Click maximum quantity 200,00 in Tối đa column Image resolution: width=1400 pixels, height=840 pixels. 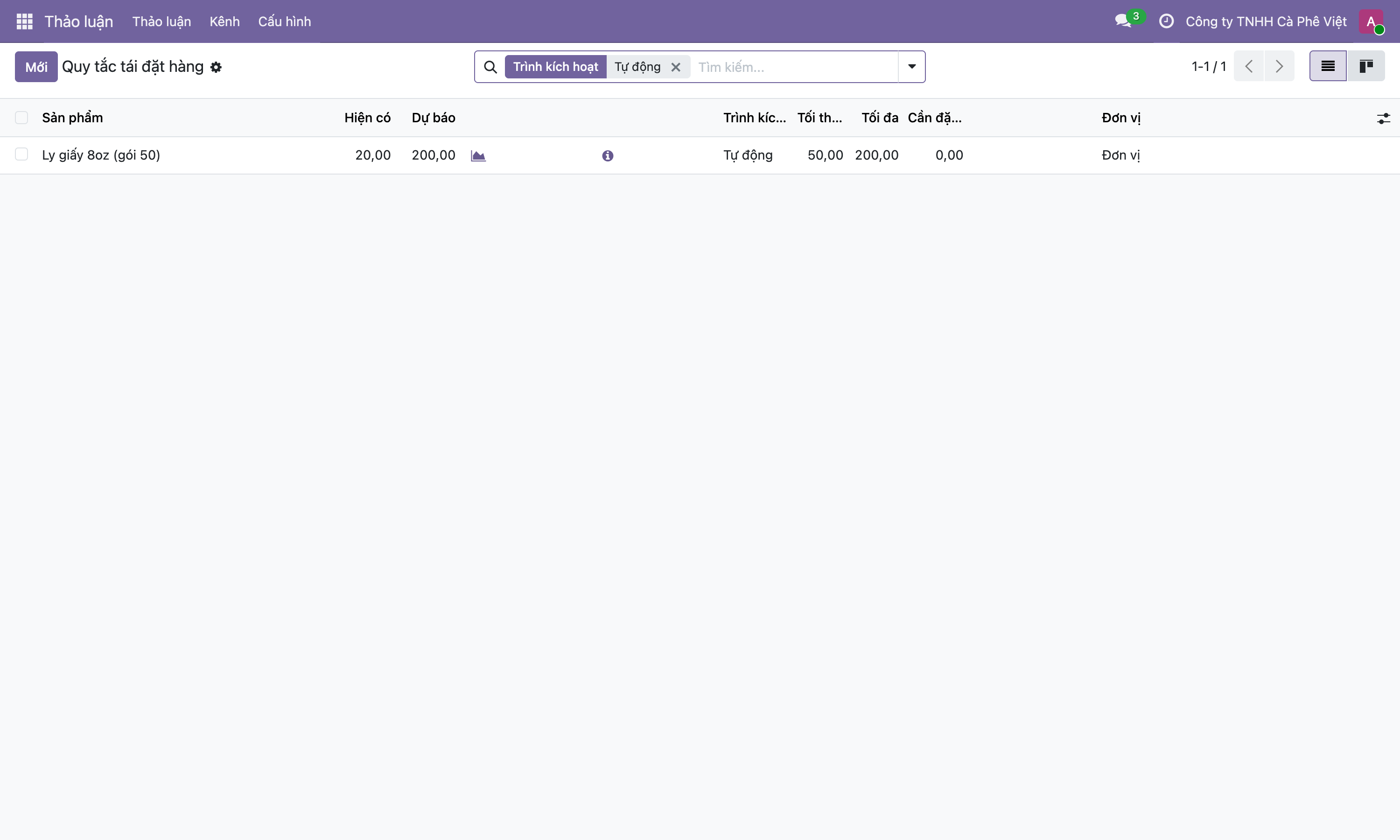point(876,155)
